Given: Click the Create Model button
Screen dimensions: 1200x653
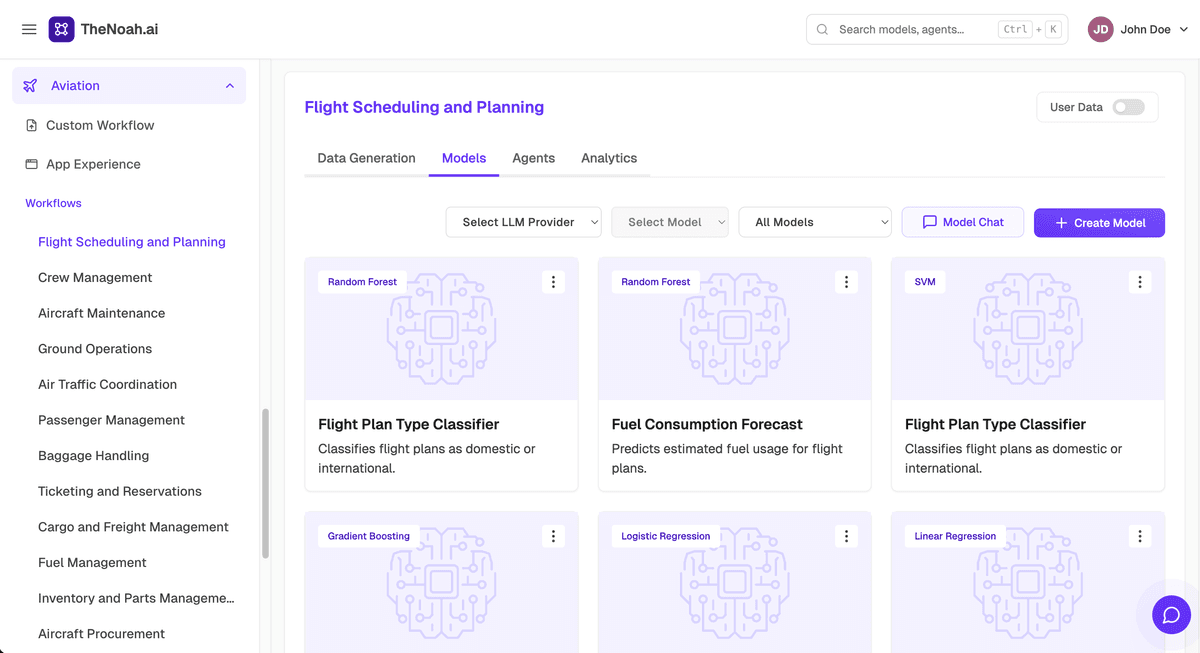Looking at the screenshot, I should coord(1099,222).
